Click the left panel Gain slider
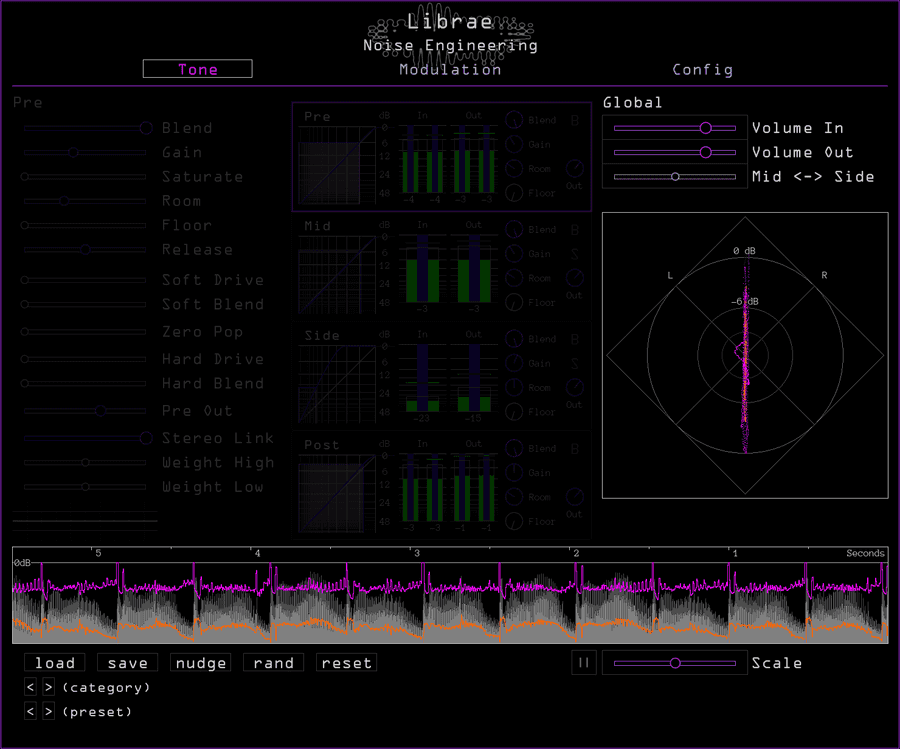900x749 pixels. (85, 152)
